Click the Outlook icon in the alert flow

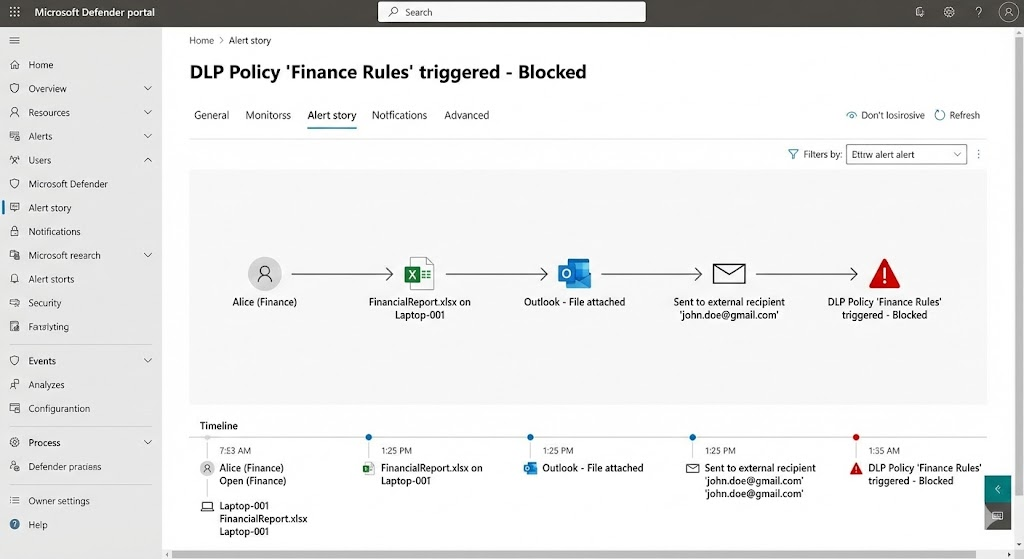point(574,273)
